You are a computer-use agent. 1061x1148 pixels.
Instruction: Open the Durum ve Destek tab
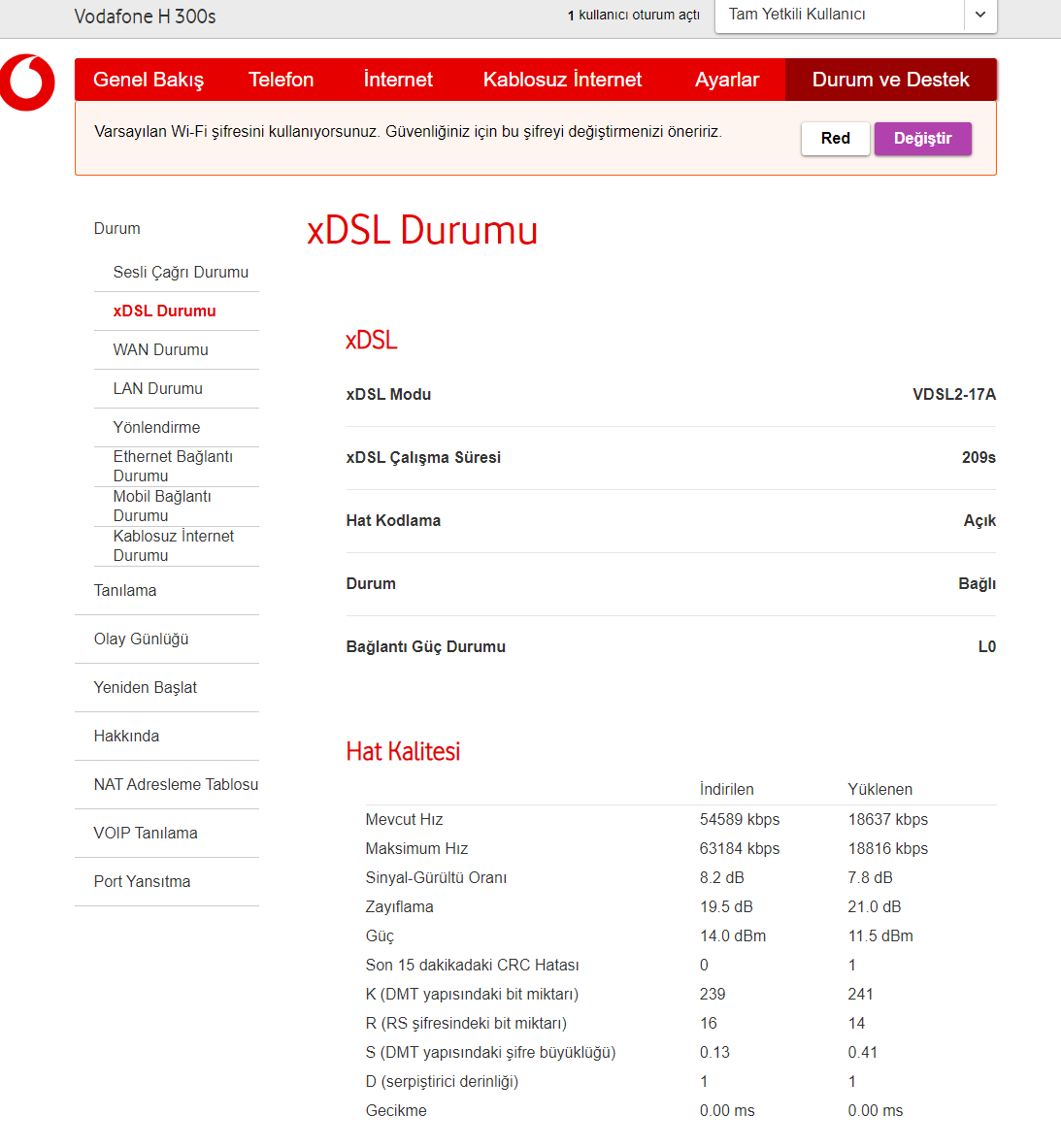pyautogui.click(x=891, y=79)
